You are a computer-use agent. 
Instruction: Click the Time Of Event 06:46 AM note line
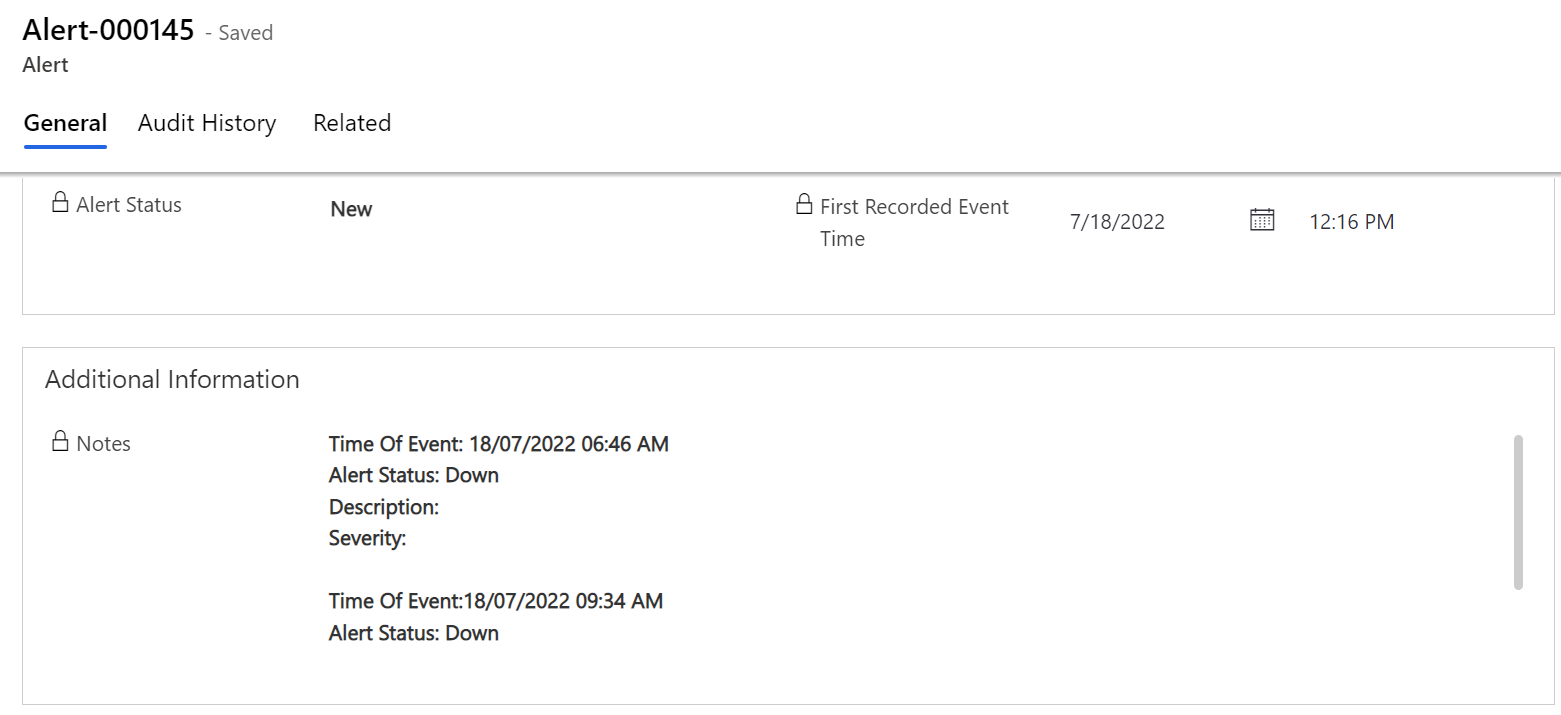coord(499,443)
